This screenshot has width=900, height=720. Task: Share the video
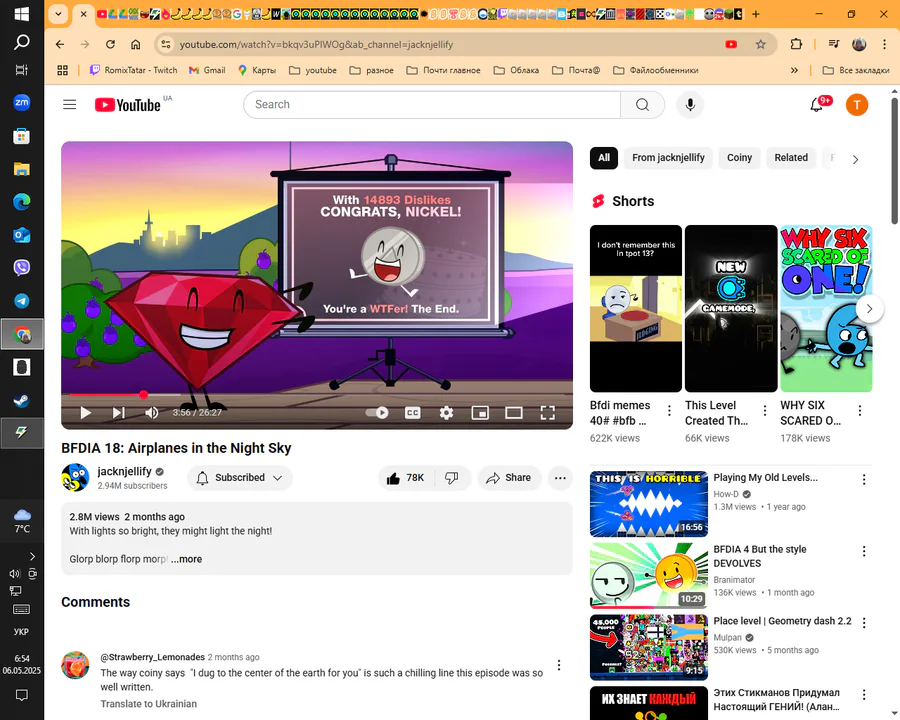click(509, 478)
